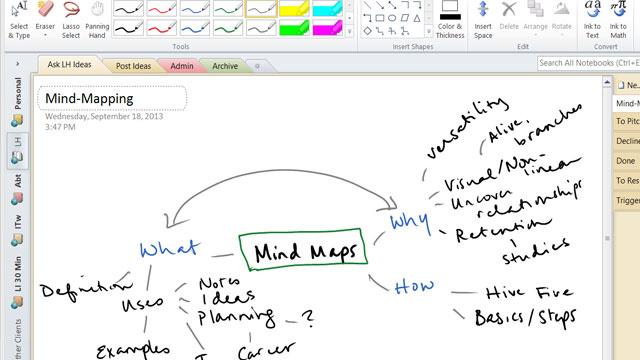Click the page scrollbar up arrow
Viewport: 640px width, 360px height.
pyautogui.click(x=607, y=82)
